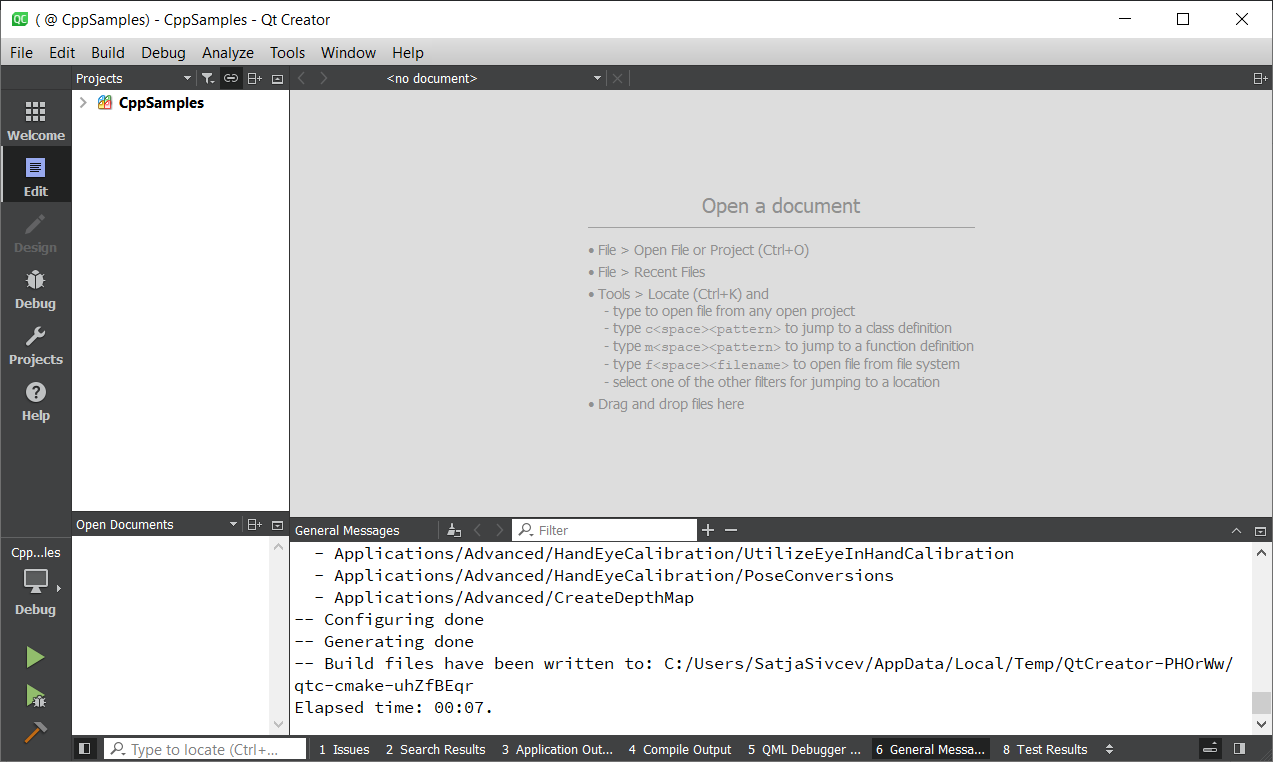
Task: Clear the General Messages output pane
Action: pyautogui.click(x=454, y=530)
